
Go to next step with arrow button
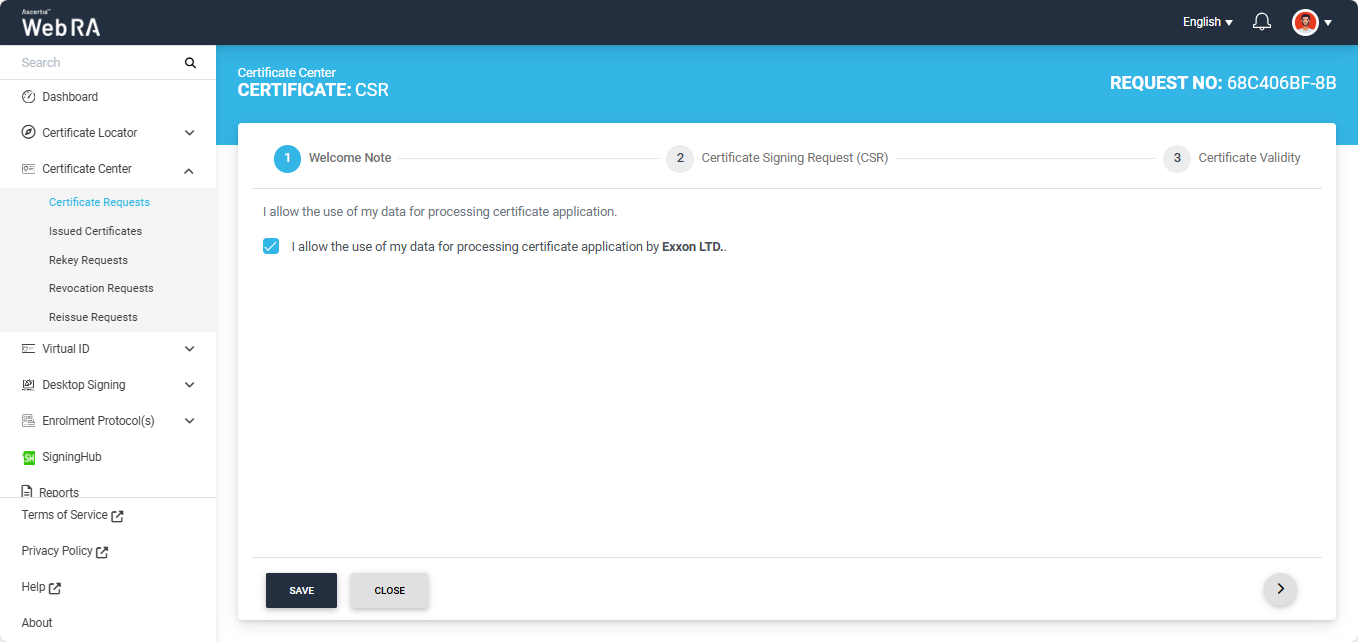click(1280, 589)
